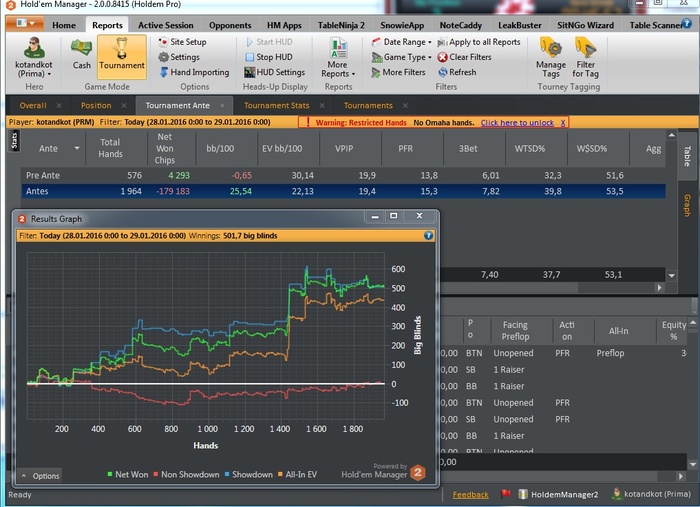Switch to Home ribbon tab
Screen dimensions: 700x507
tap(64, 25)
